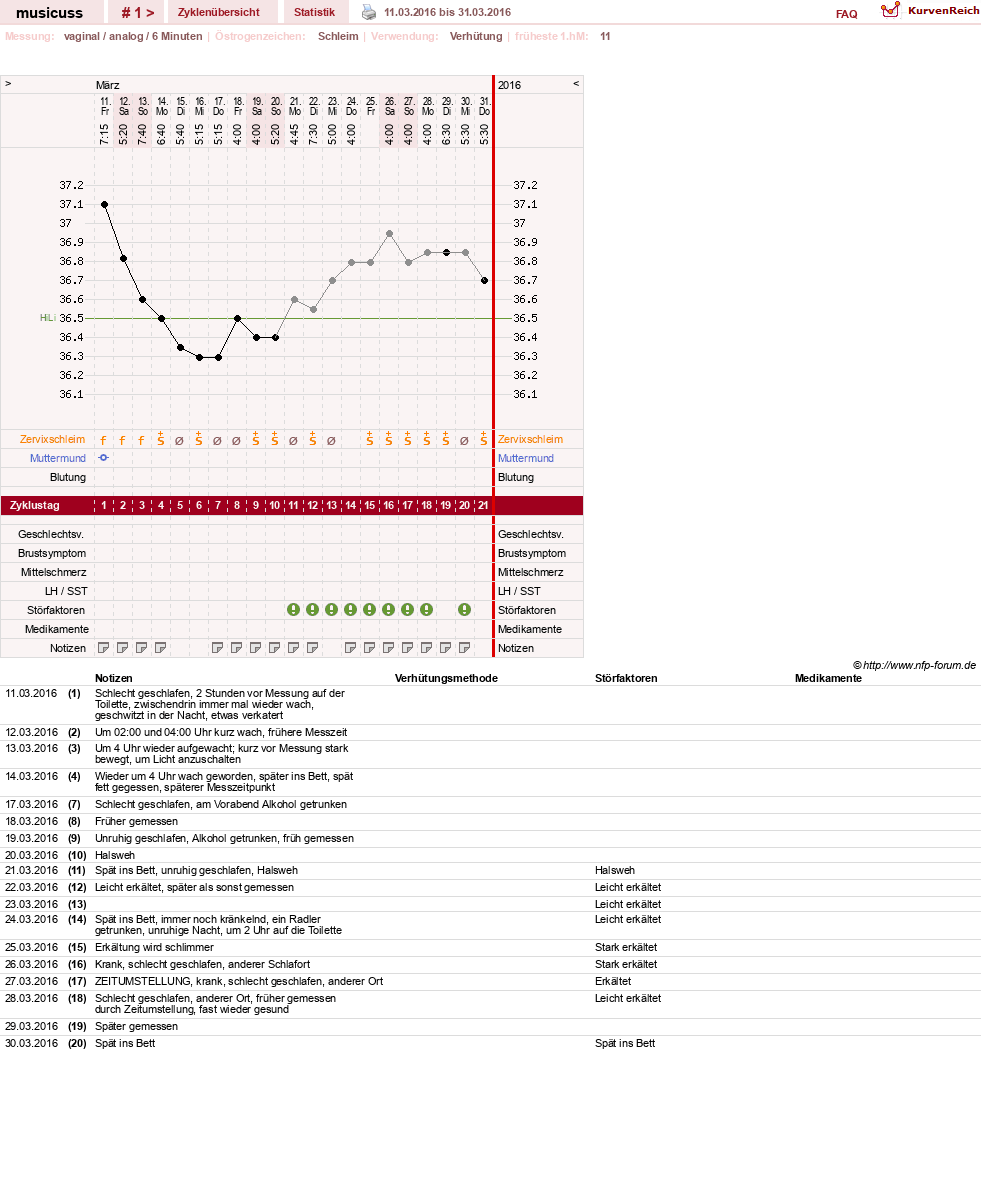This screenshot has width=981, height=1202.
Task: Open the note icon for cycle day 1
Action: (104, 648)
